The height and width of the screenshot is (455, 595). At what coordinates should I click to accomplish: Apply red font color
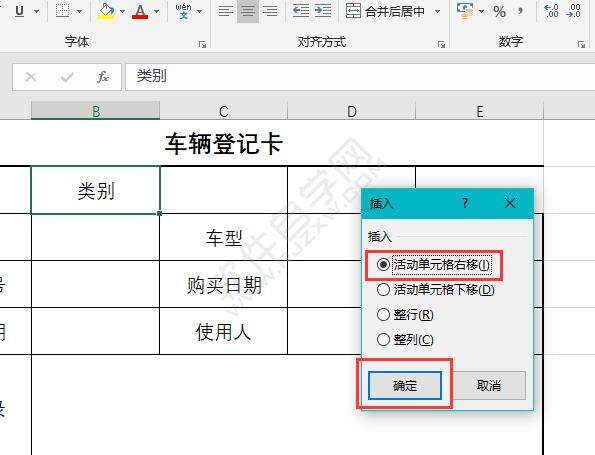point(140,11)
